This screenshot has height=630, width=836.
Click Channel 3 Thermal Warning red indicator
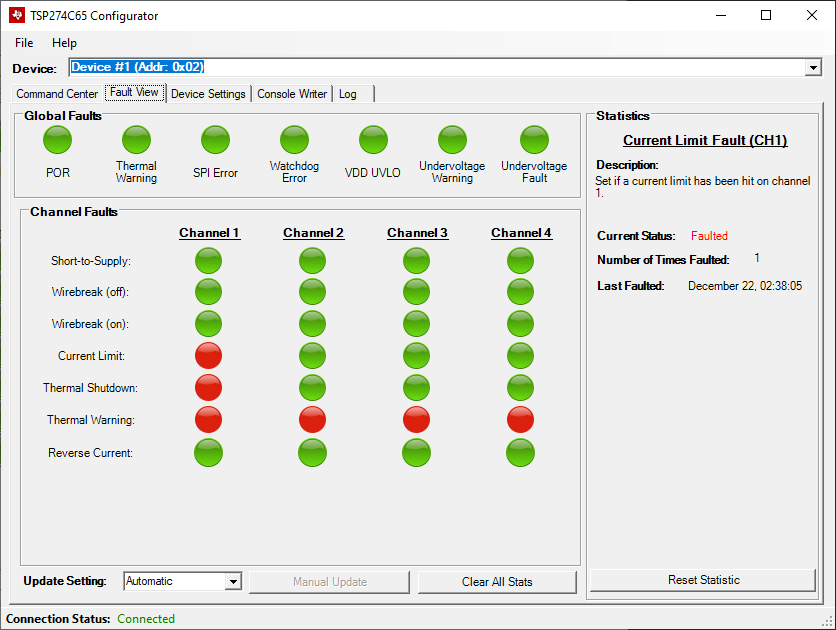coord(416,420)
